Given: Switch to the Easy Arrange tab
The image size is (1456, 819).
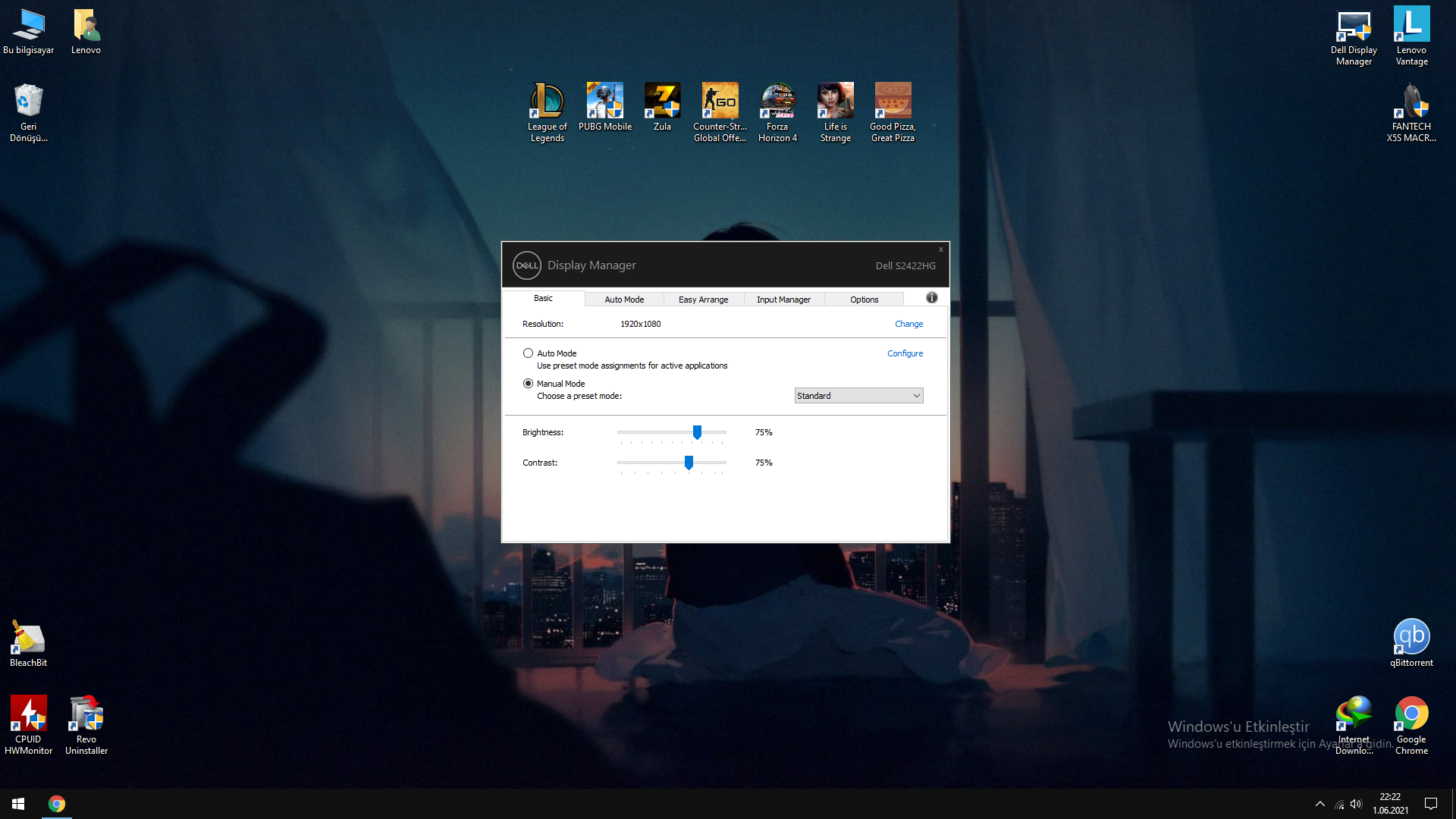Looking at the screenshot, I should tap(703, 300).
